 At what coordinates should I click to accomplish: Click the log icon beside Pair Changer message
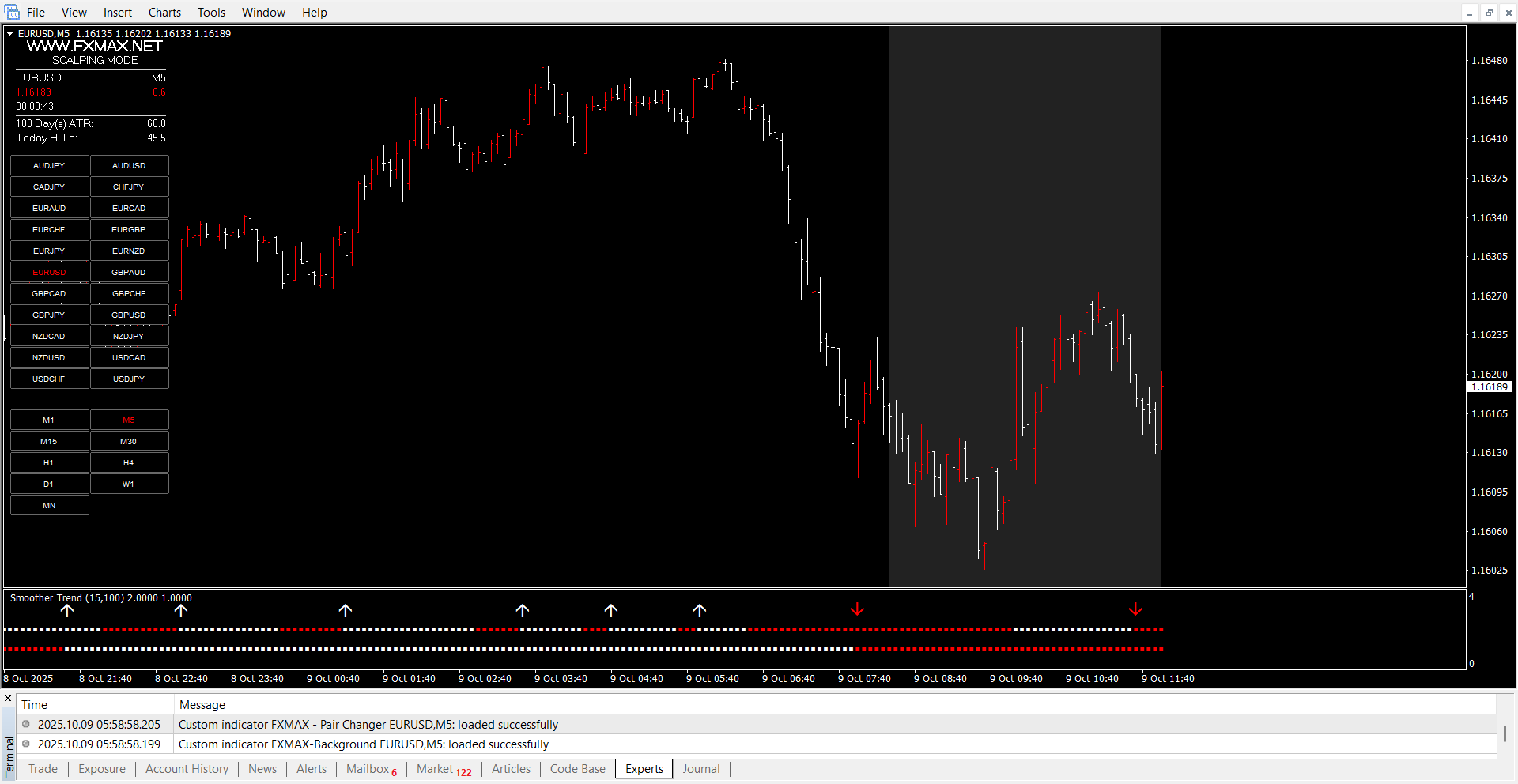coord(26,724)
